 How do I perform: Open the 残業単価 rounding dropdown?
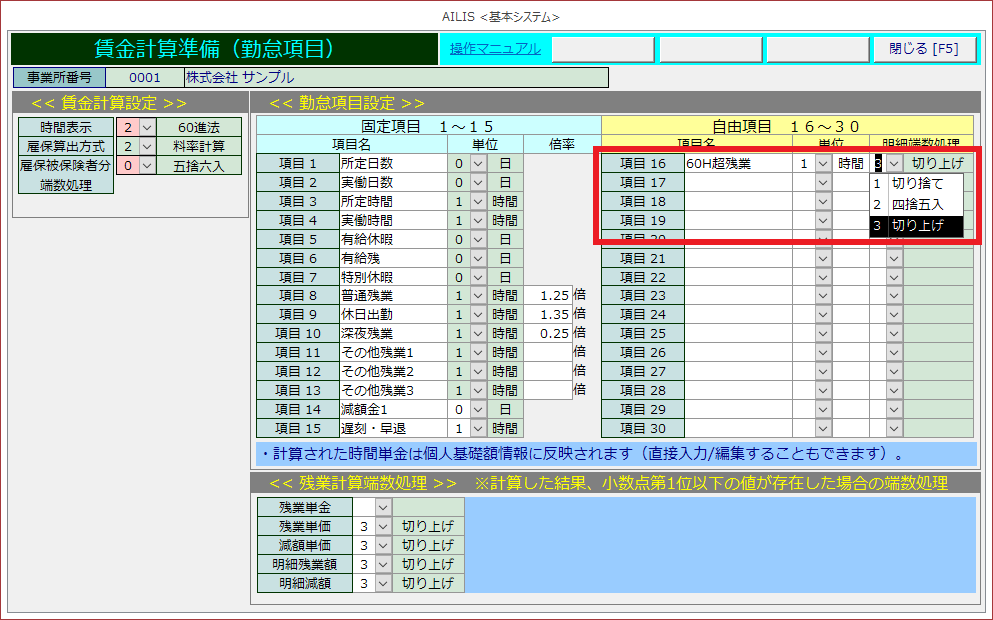tap(383, 527)
